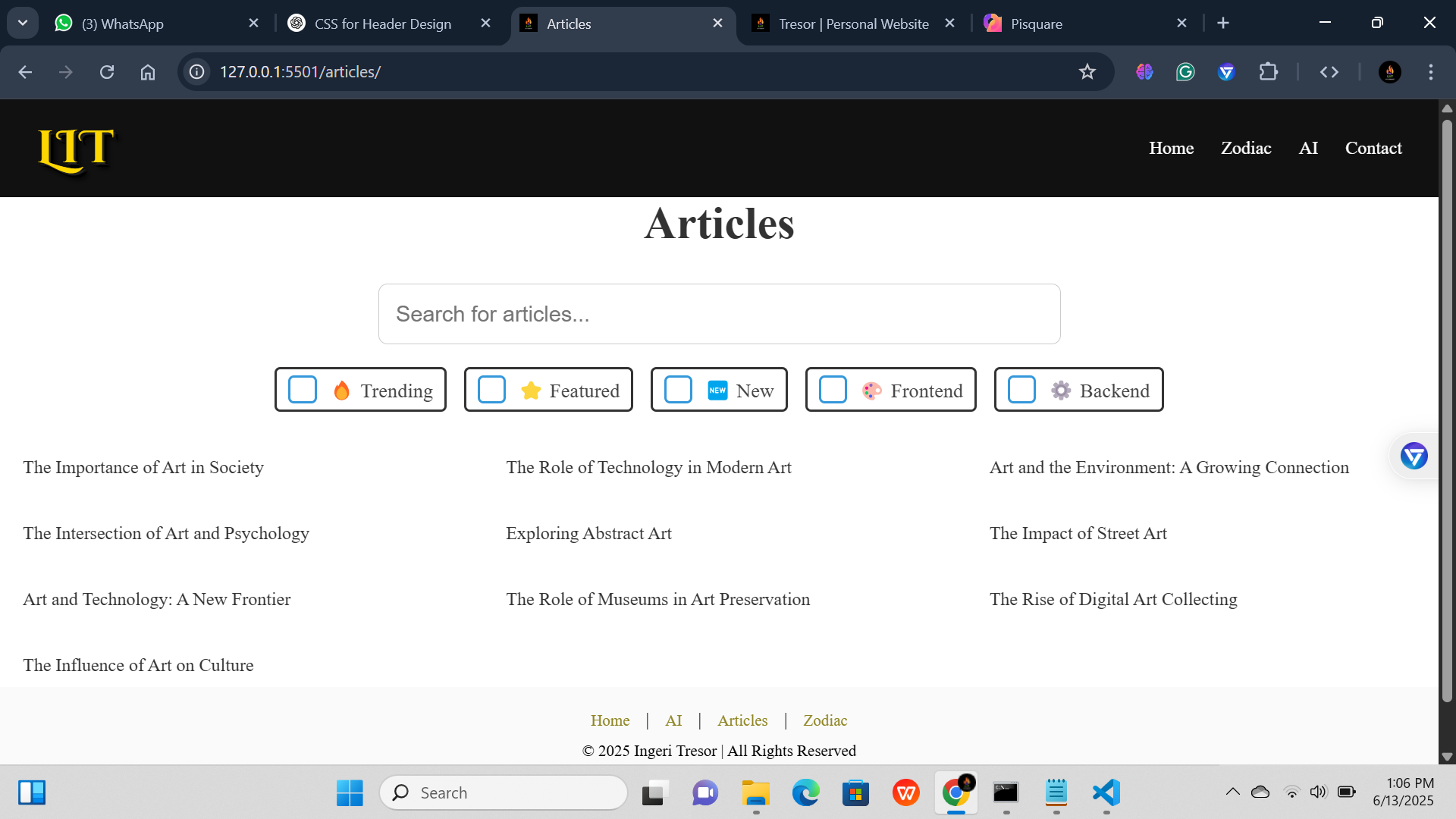
Task: Tick the Backend filter checkbox
Action: click(x=1021, y=390)
